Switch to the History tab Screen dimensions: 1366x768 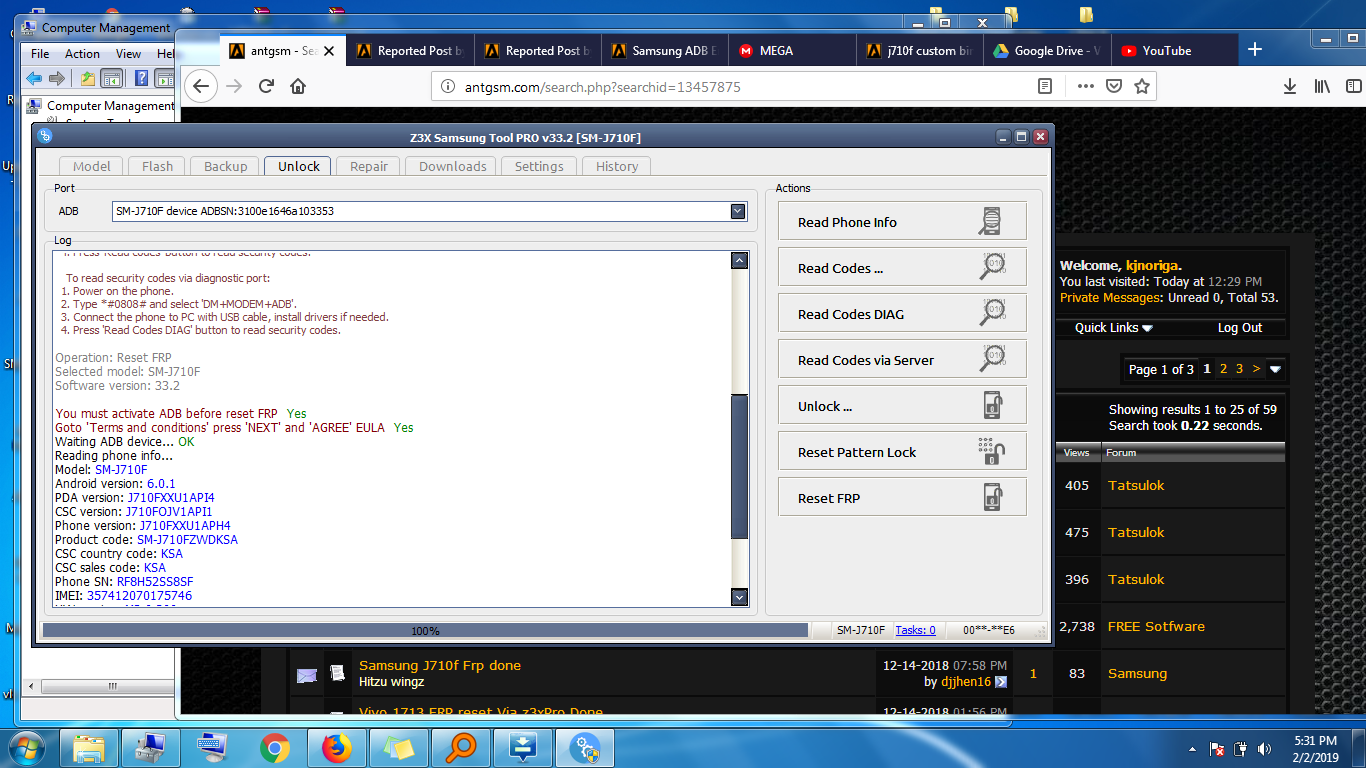tap(617, 166)
